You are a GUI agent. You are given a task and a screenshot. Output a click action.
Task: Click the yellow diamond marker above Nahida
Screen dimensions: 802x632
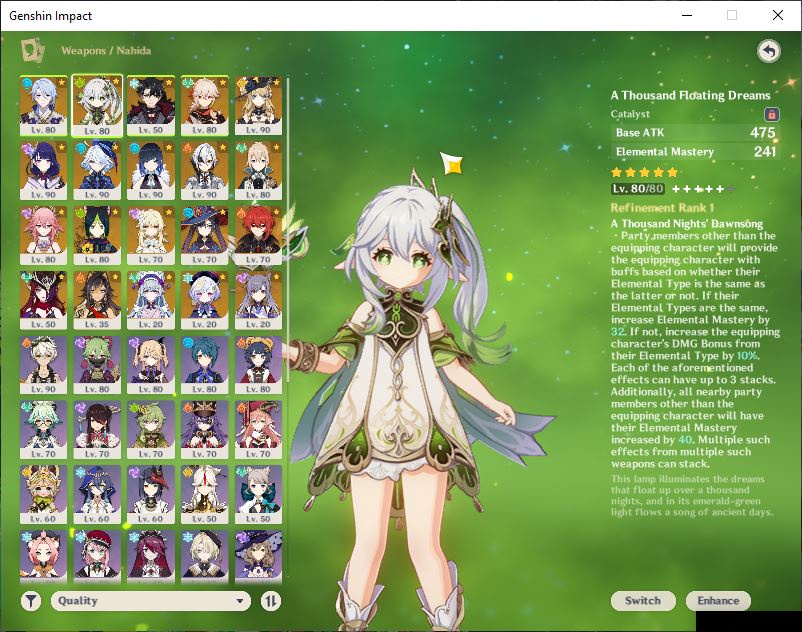click(x=452, y=164)
